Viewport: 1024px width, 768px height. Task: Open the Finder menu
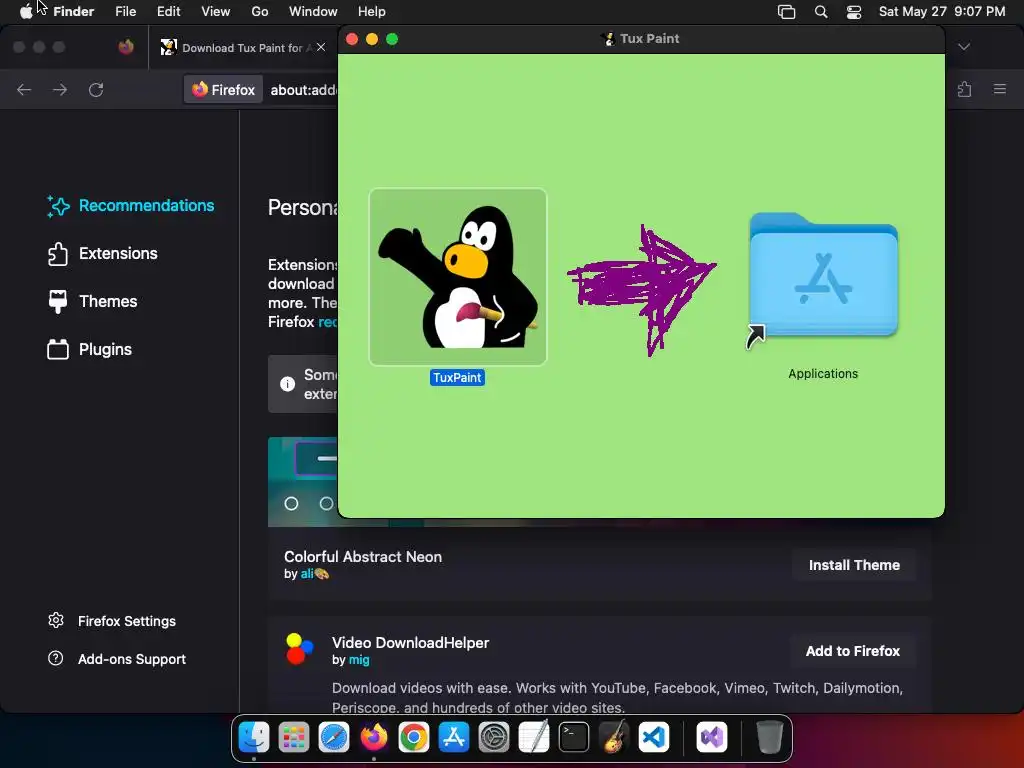coord(74,12)
